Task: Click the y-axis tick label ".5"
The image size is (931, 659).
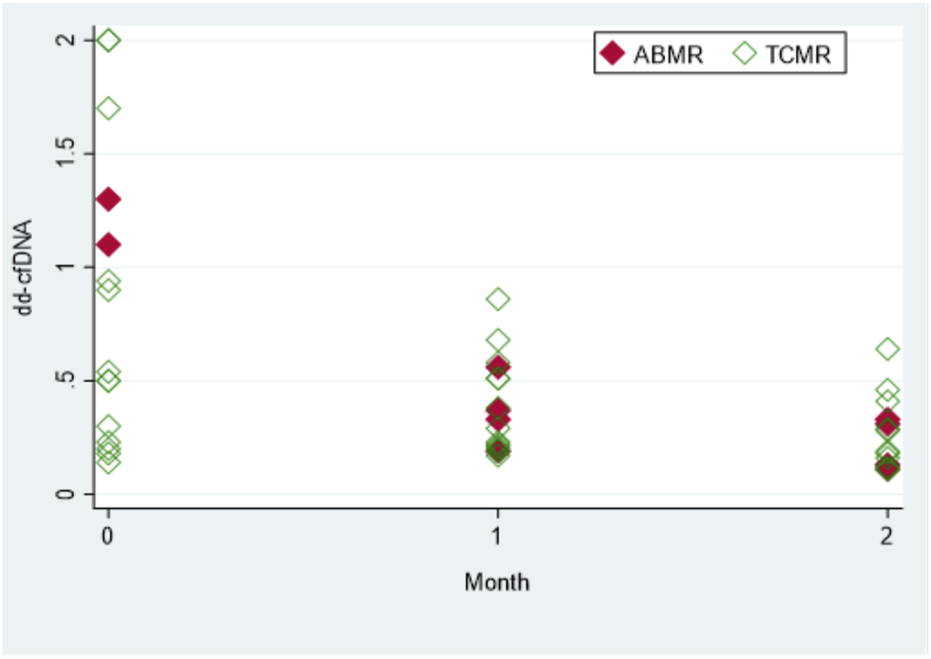Action: 64,380
